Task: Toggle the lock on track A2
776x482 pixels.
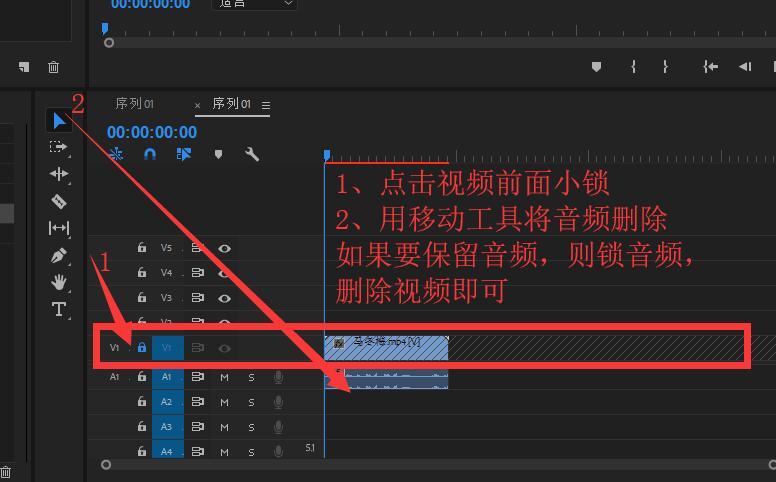Action: (142, 401)
